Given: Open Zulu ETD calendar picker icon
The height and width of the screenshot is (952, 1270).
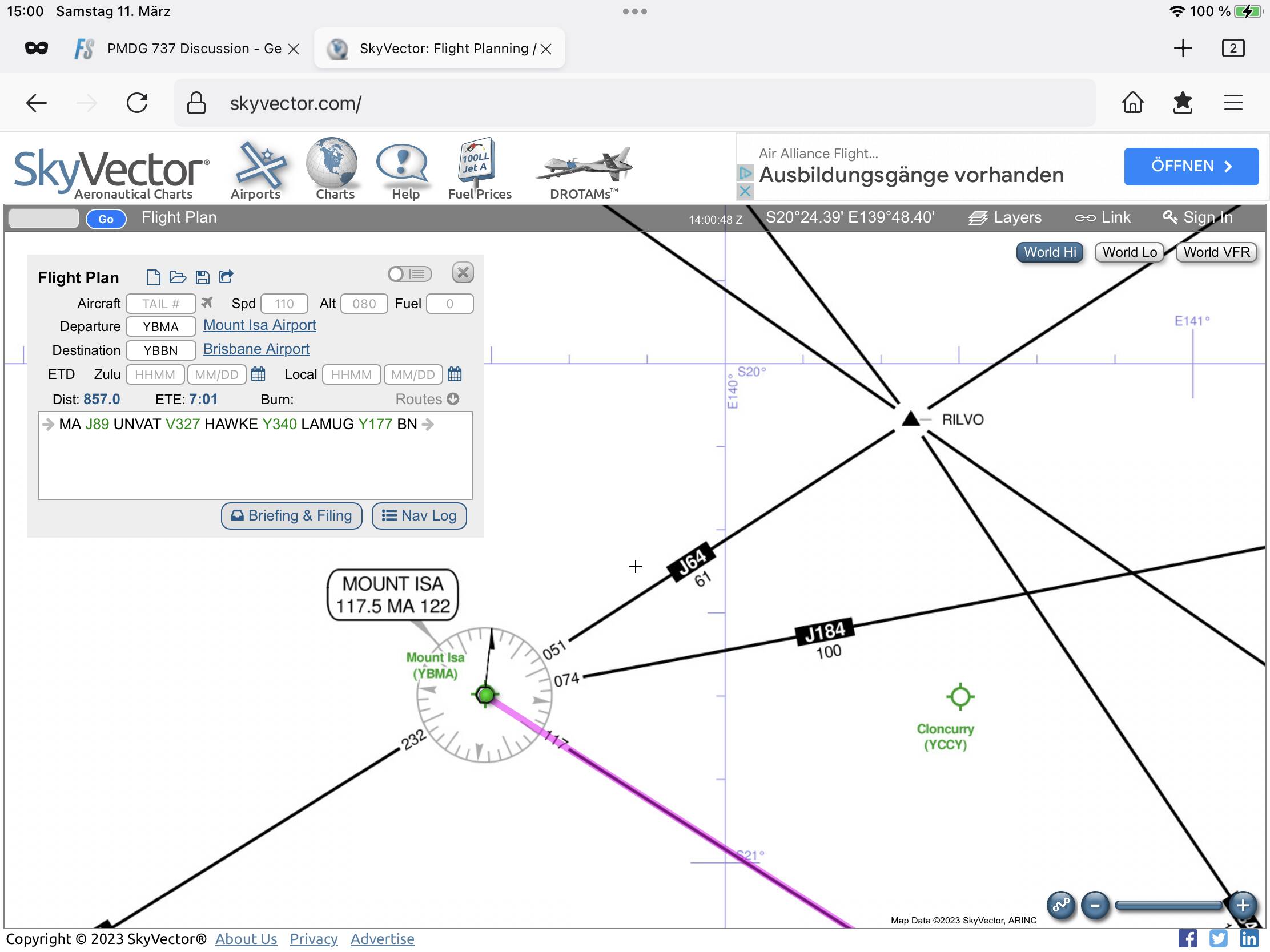Looking at the screenshot, I should click(x=258, y=375).
